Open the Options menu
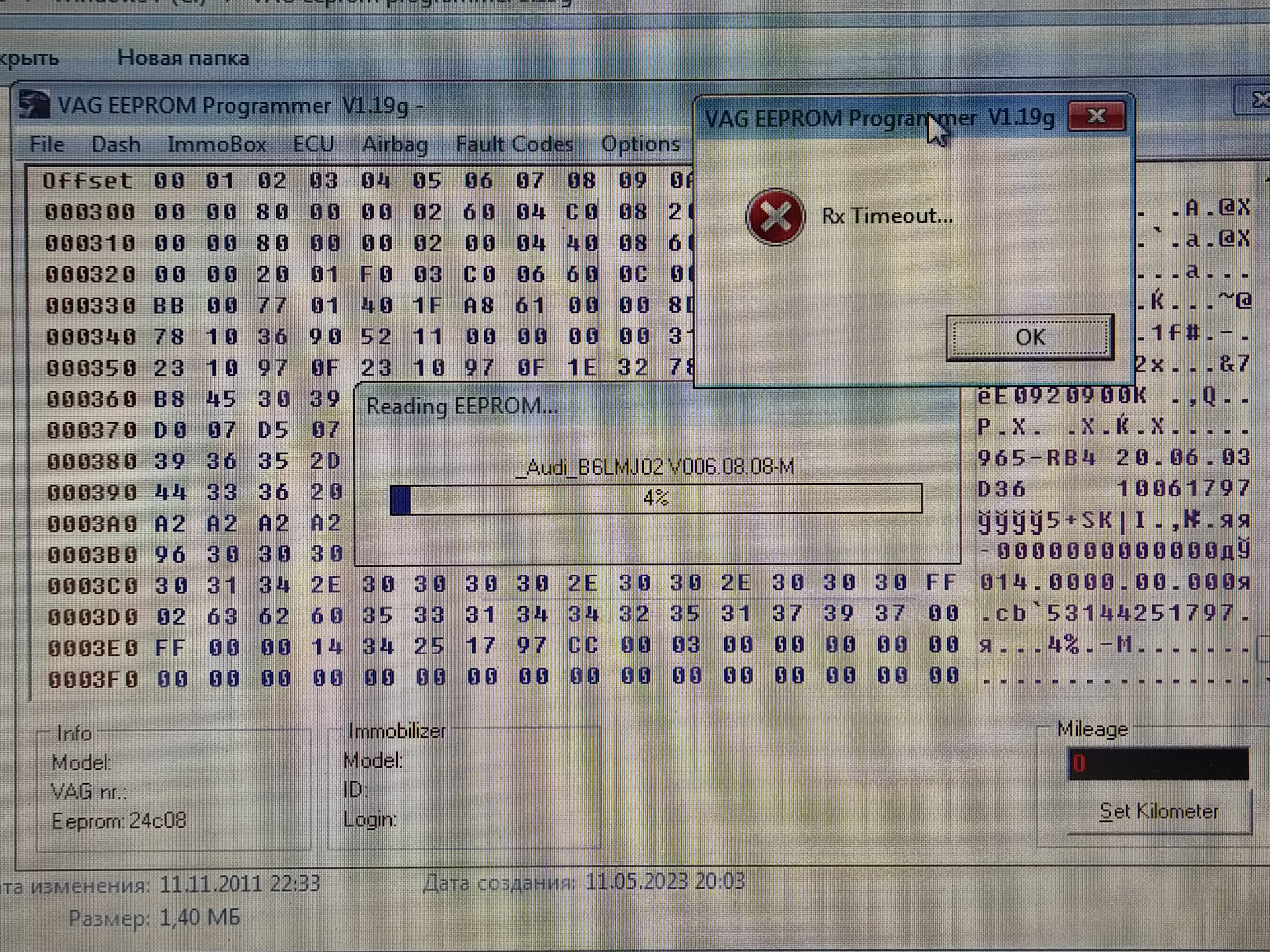 coord(640,143)
